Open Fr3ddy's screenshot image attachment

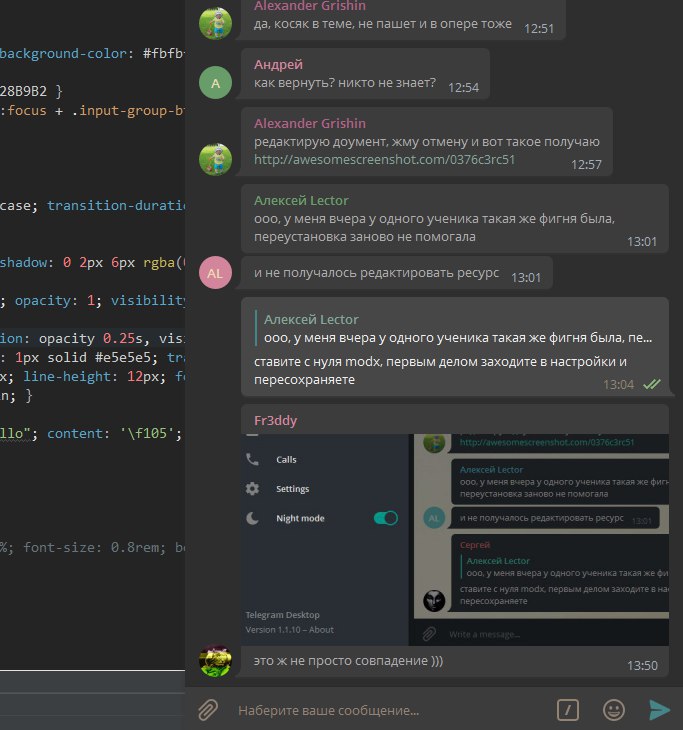click(x=455, y=540)
